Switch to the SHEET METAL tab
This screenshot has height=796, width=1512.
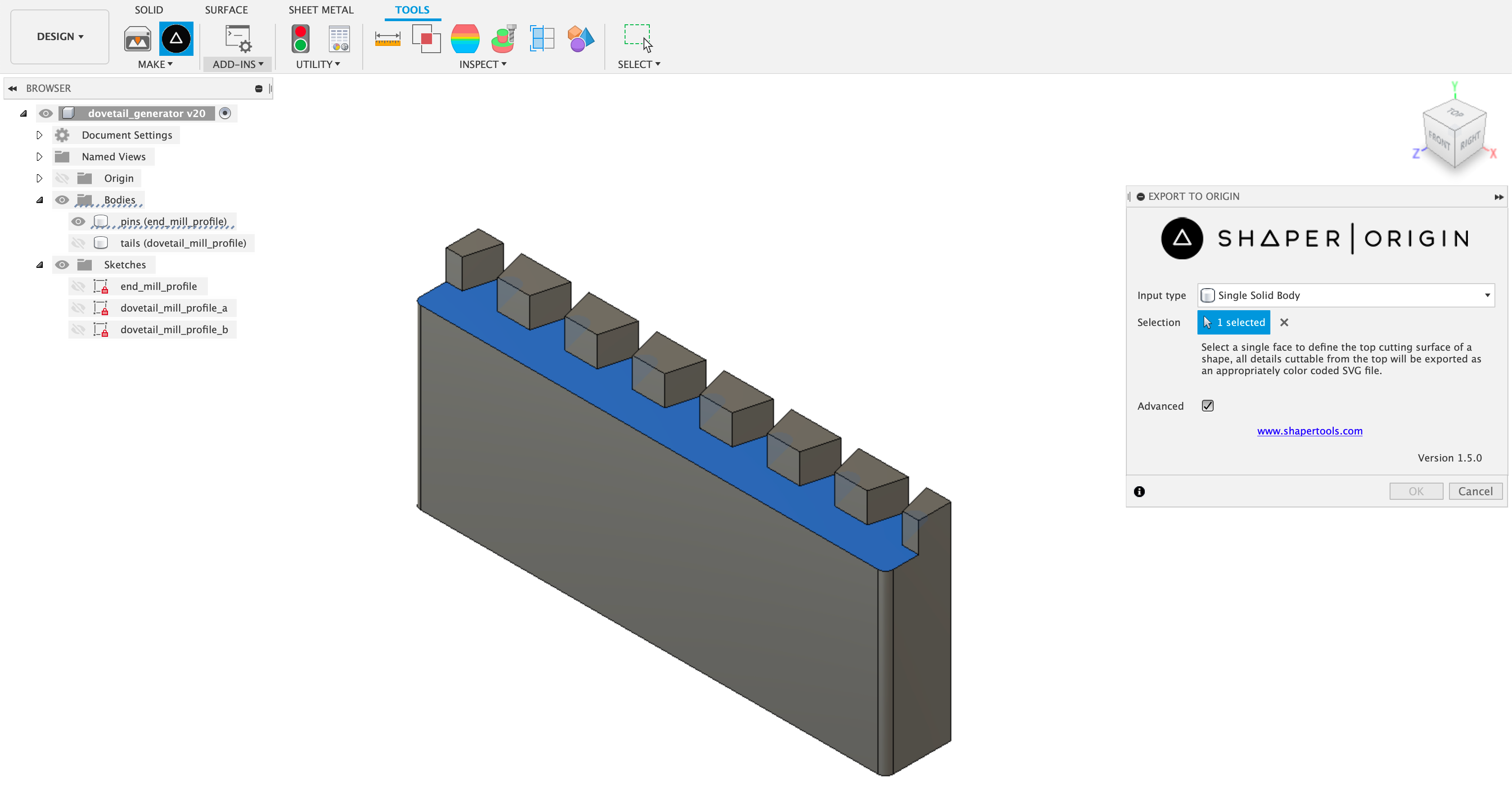(320, 10)
